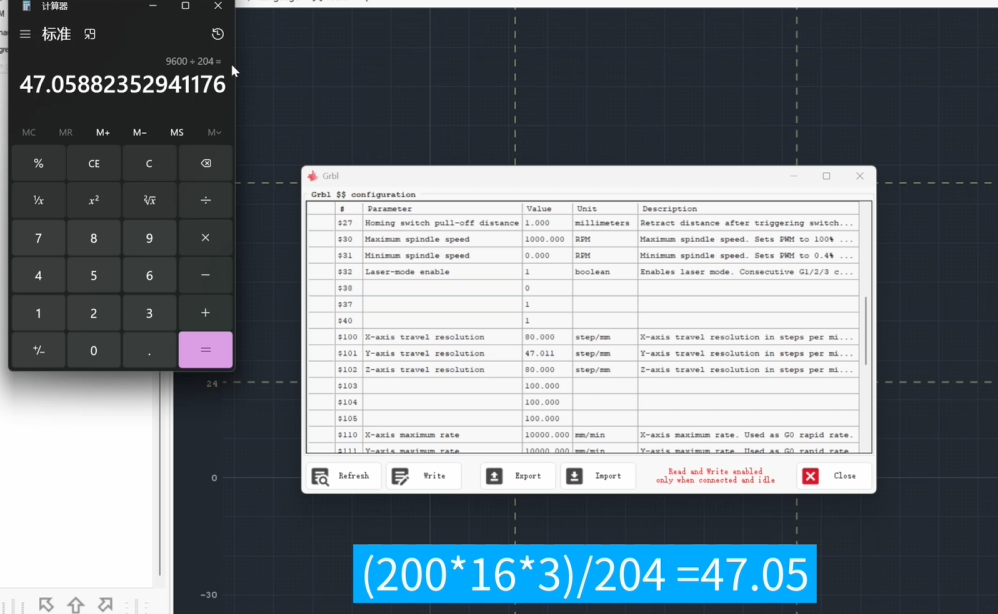Click the M+ memory add button

[103, 133]
